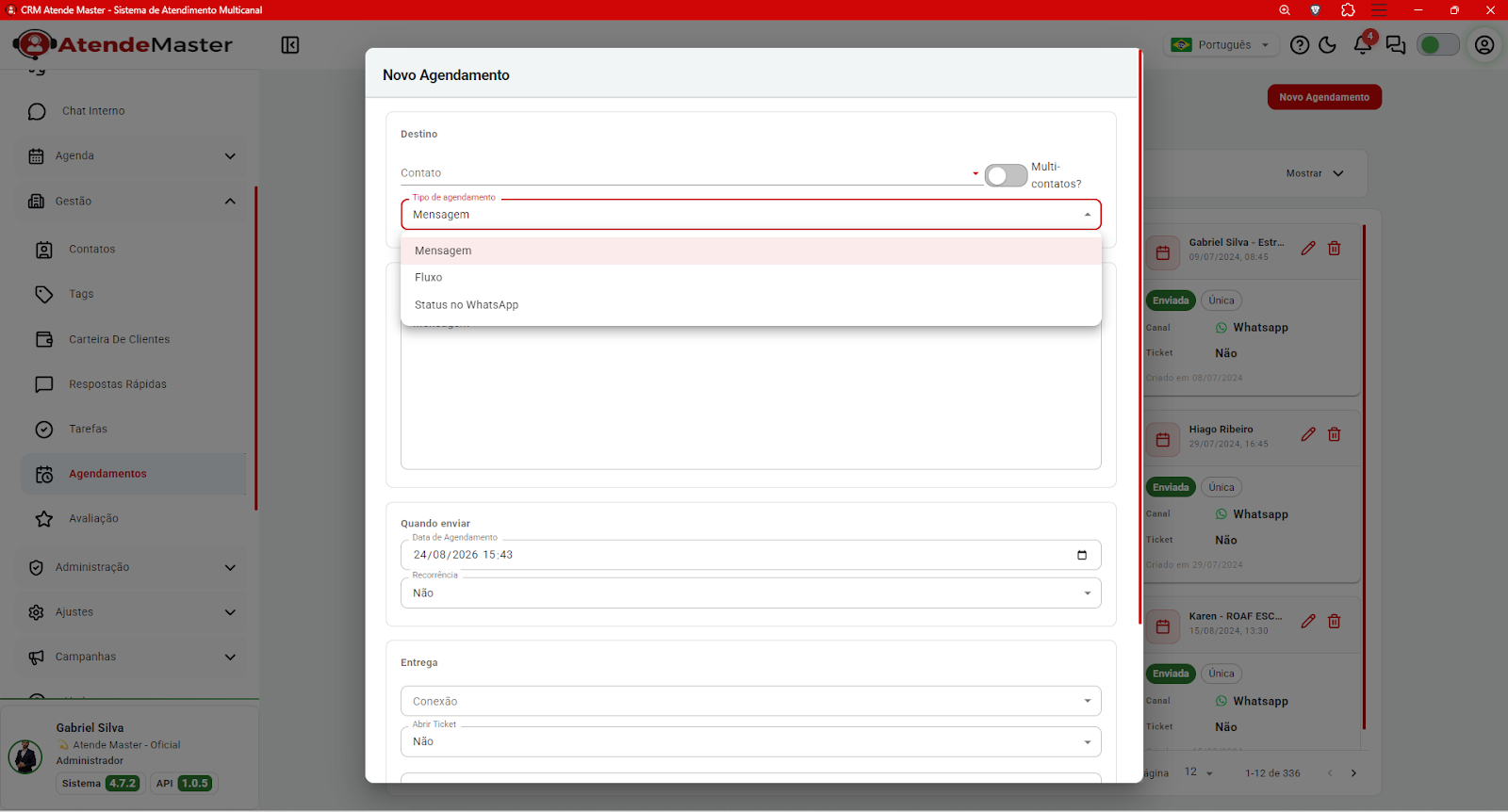Open Tags in the sidebar
This screenshot has width=1508, height=812.
pos(132,295)
